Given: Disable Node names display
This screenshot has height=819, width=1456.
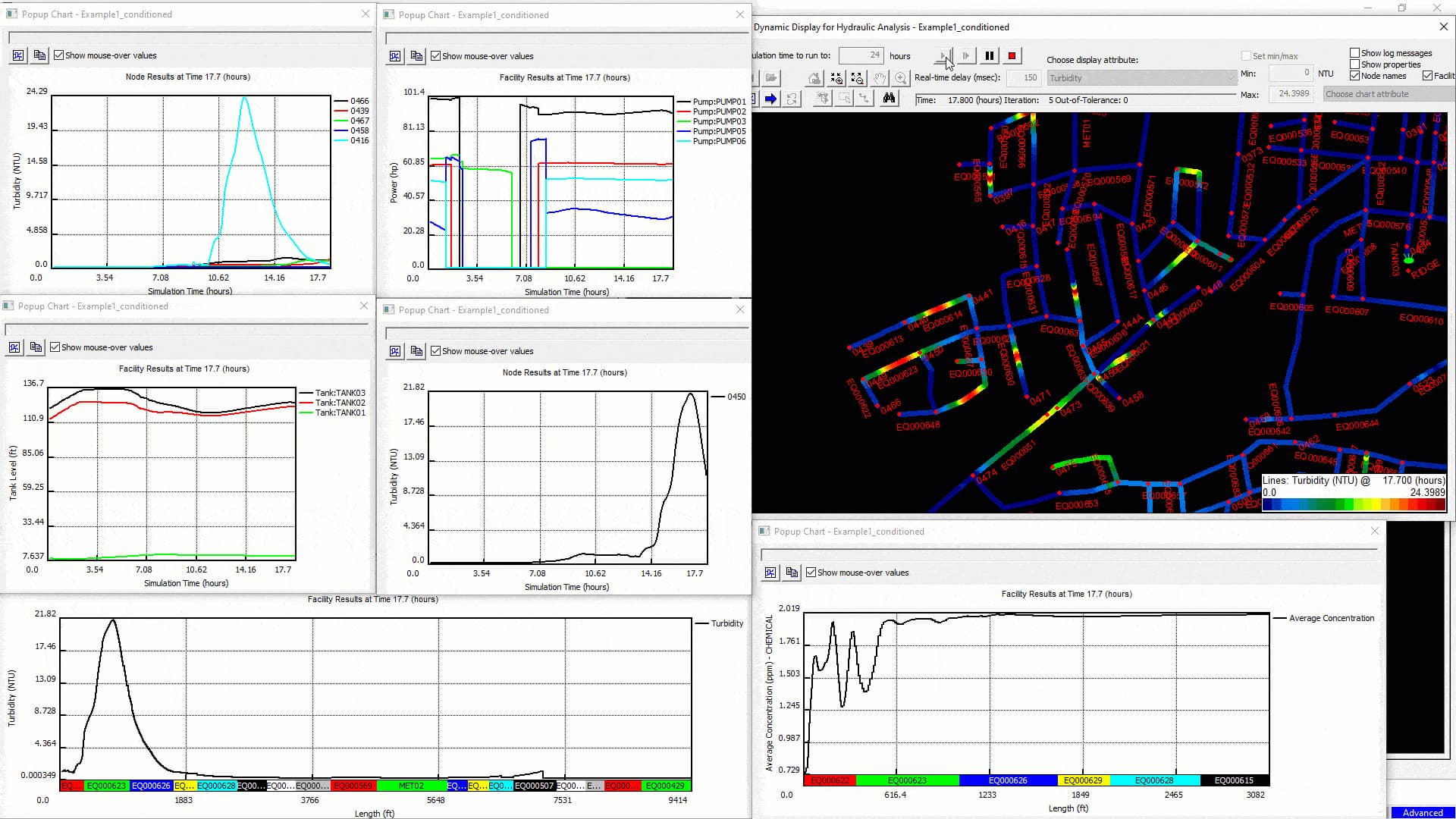Looking at the screenshot, I should (x=1354, y=76).
